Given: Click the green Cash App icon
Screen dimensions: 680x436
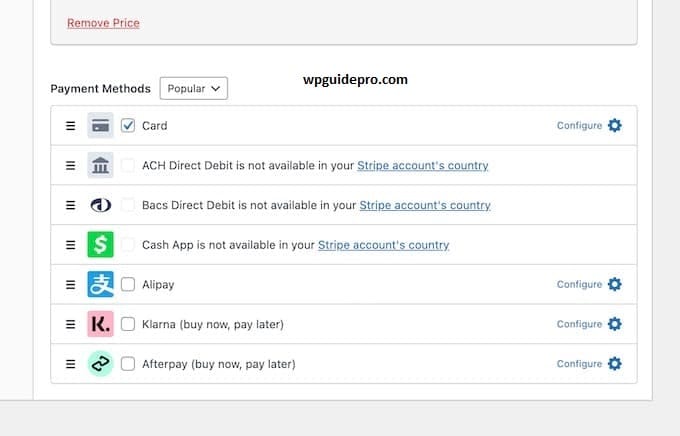Looking at the screenshot, I should pyautogui.click(x=100, y=245).
